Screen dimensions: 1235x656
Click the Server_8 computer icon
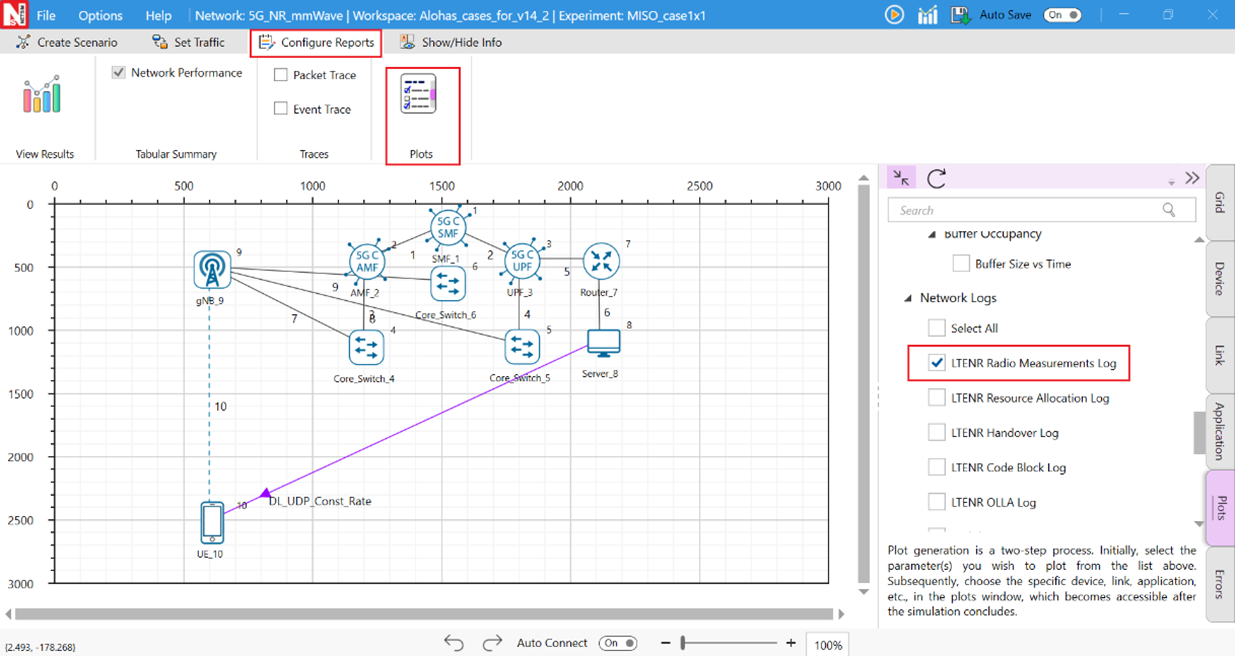pos(603,343)
